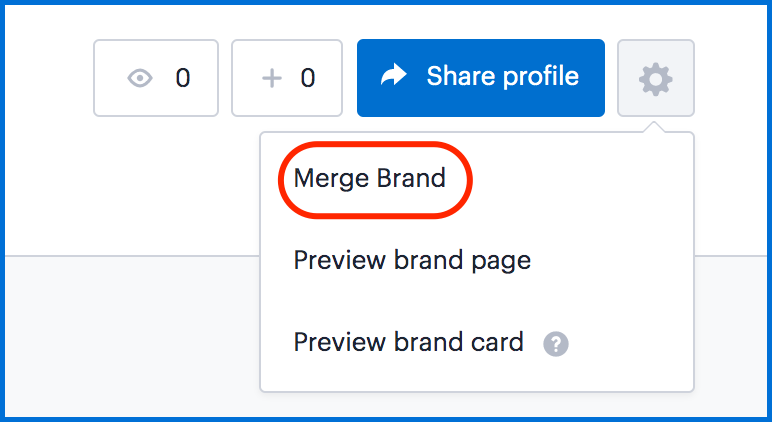Choose Preview brand card option

coord(408,342)
